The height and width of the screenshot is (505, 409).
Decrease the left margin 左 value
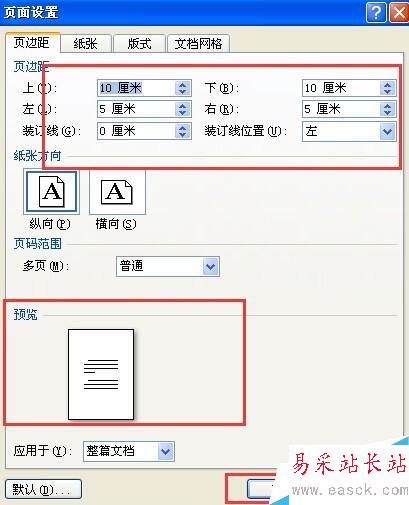pyautogui.click(x=182, y=113)
